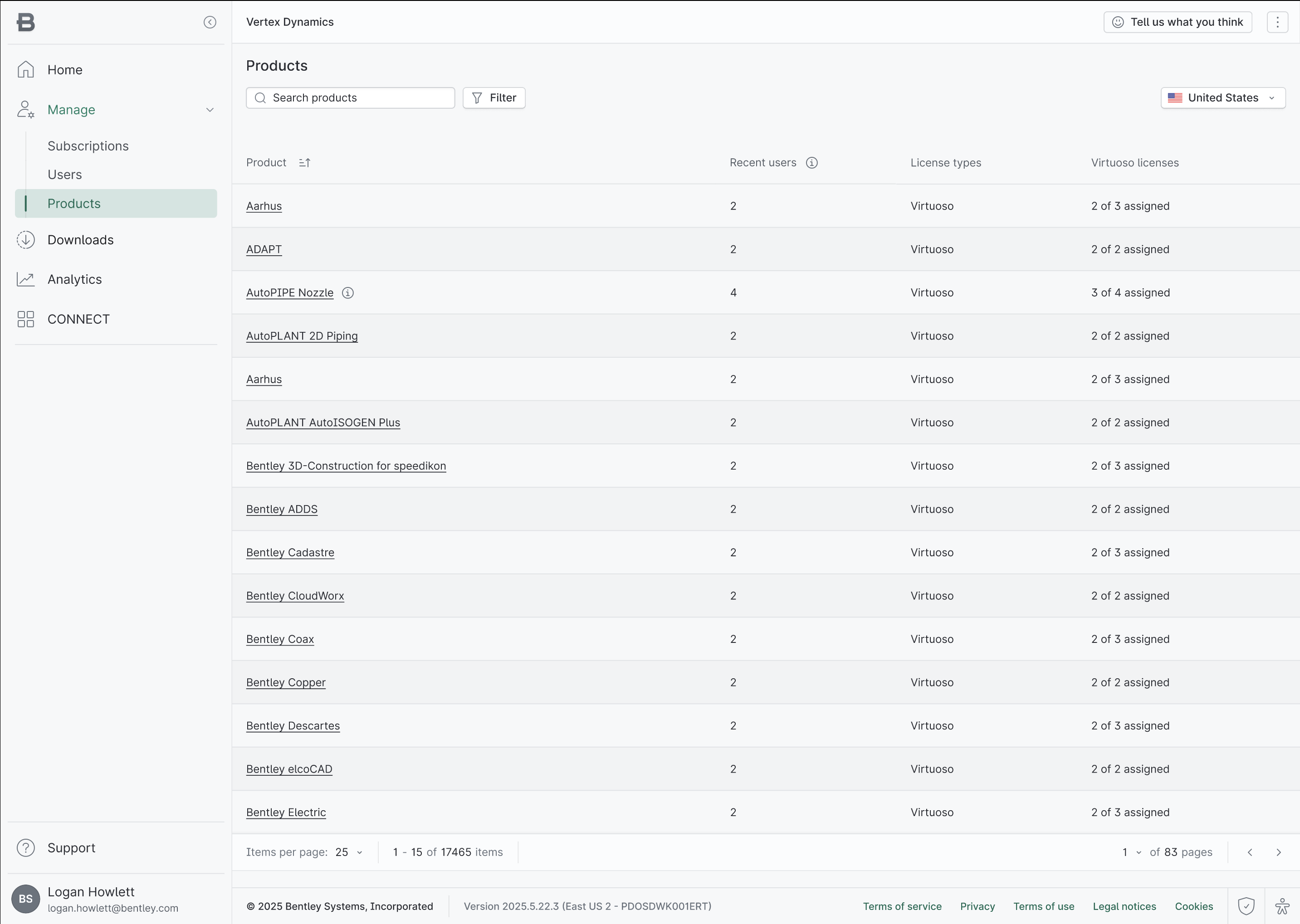Open the three-dot more options menu
The width and height of the screenshot is (1300, 924).
pos(1277,22)
